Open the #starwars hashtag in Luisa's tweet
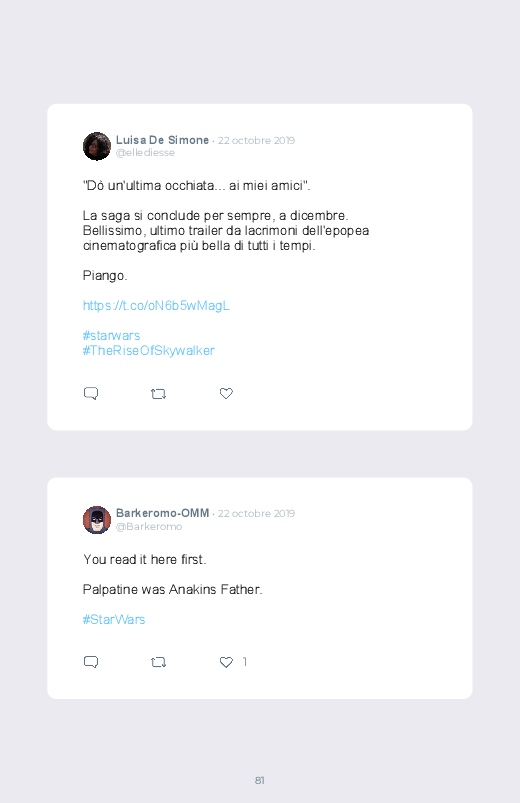 (111, 335)
